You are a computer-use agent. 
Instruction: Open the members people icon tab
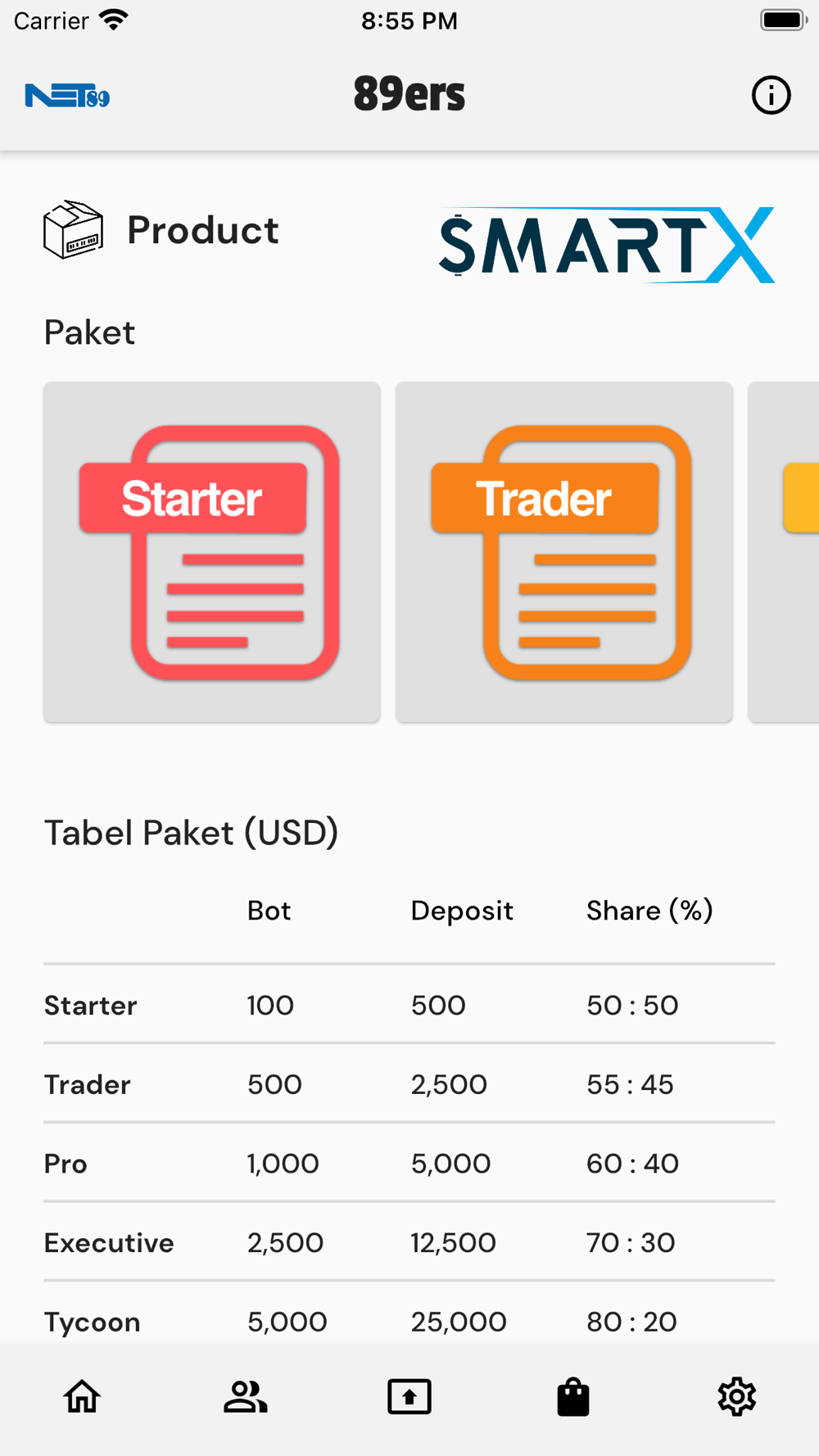point(246,1396)
